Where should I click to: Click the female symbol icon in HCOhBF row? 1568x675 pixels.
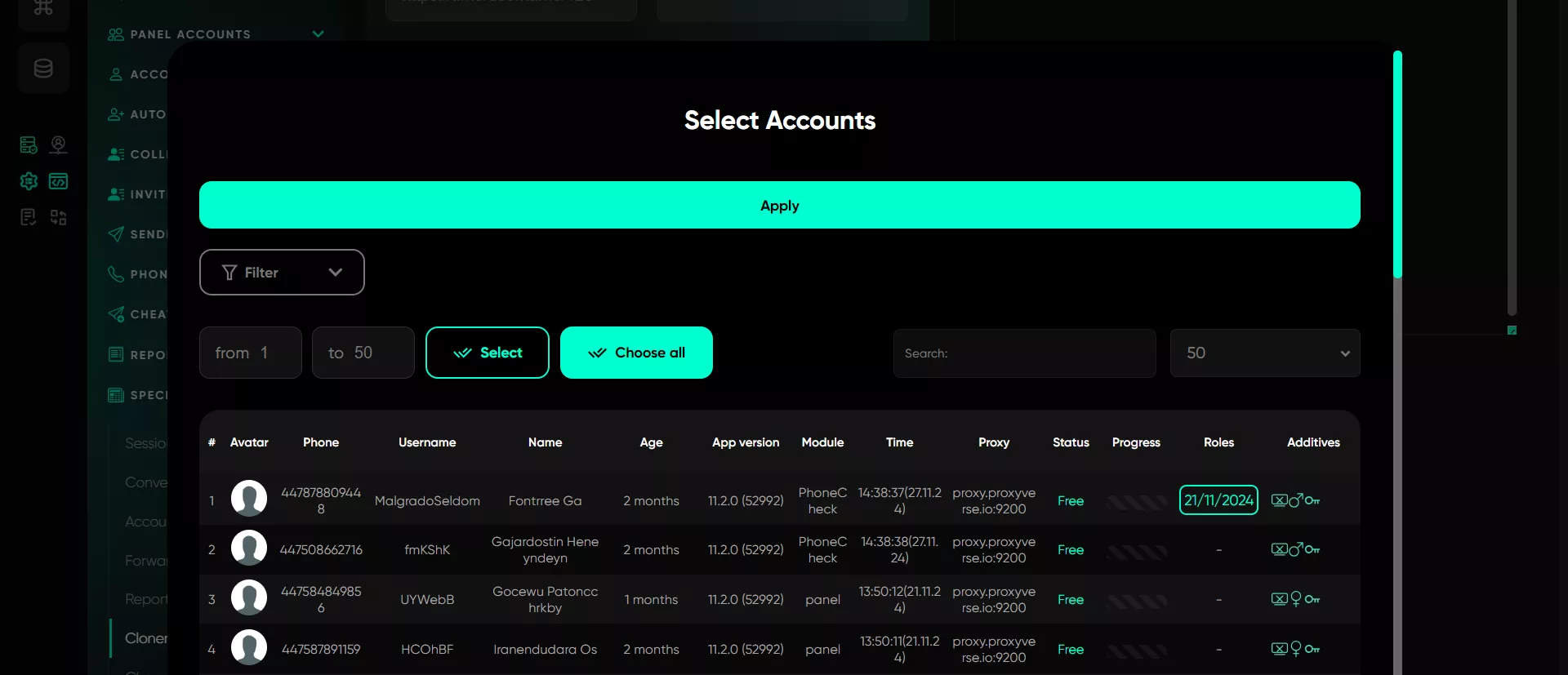tap(1296, 649)
